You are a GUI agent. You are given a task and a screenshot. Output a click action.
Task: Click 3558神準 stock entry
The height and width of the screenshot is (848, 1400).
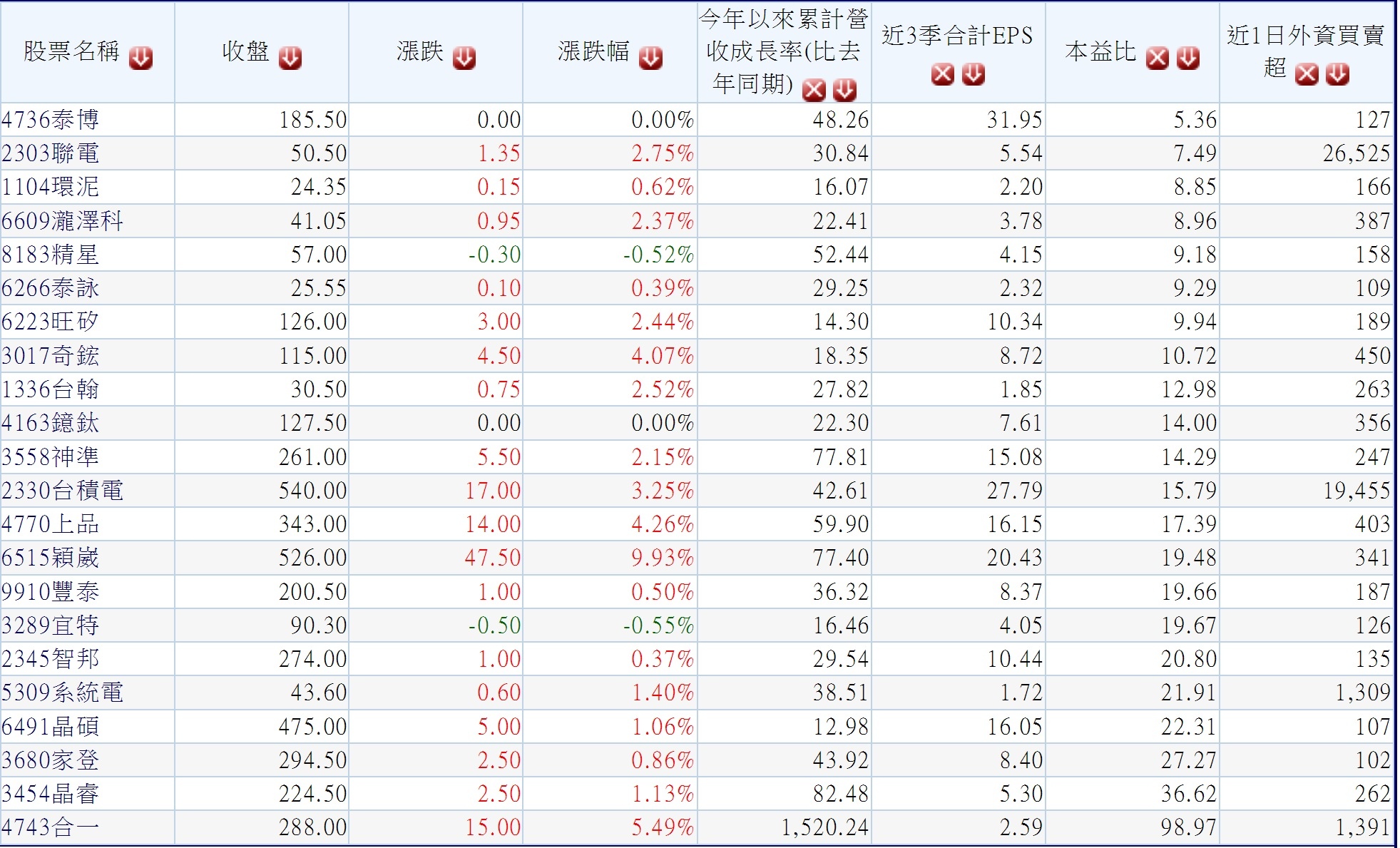50,457
